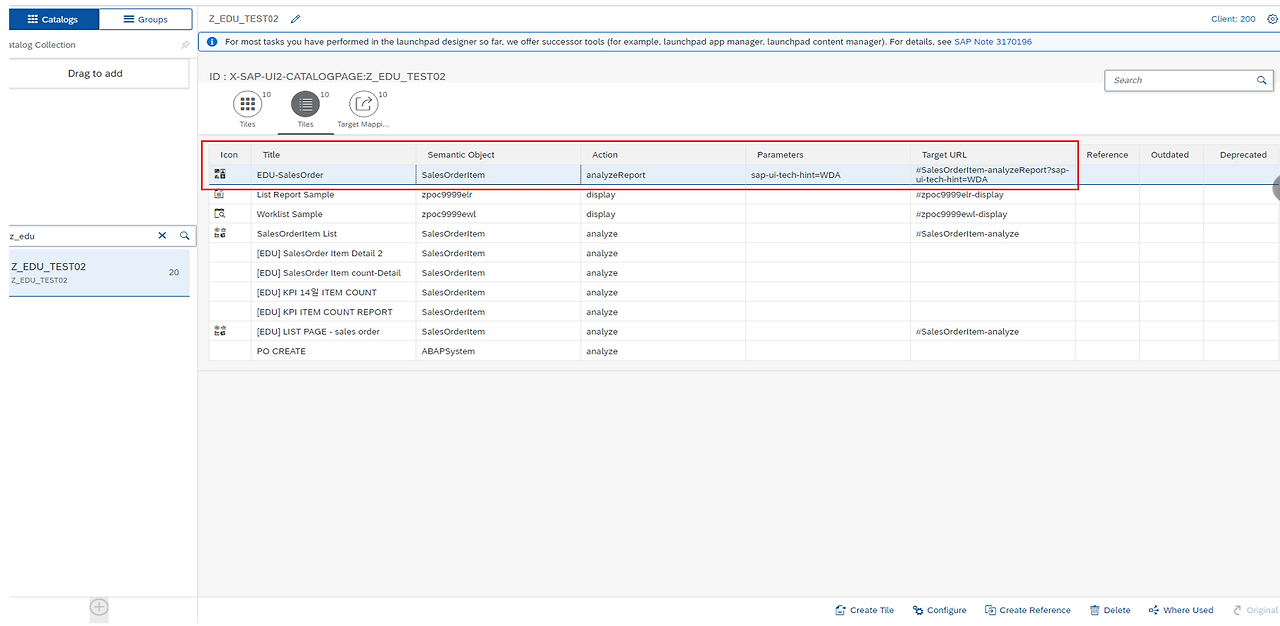This screenshot has height=626, width=1280.
Task: Click the Semantic Object column header
Action: coord(498,155)
